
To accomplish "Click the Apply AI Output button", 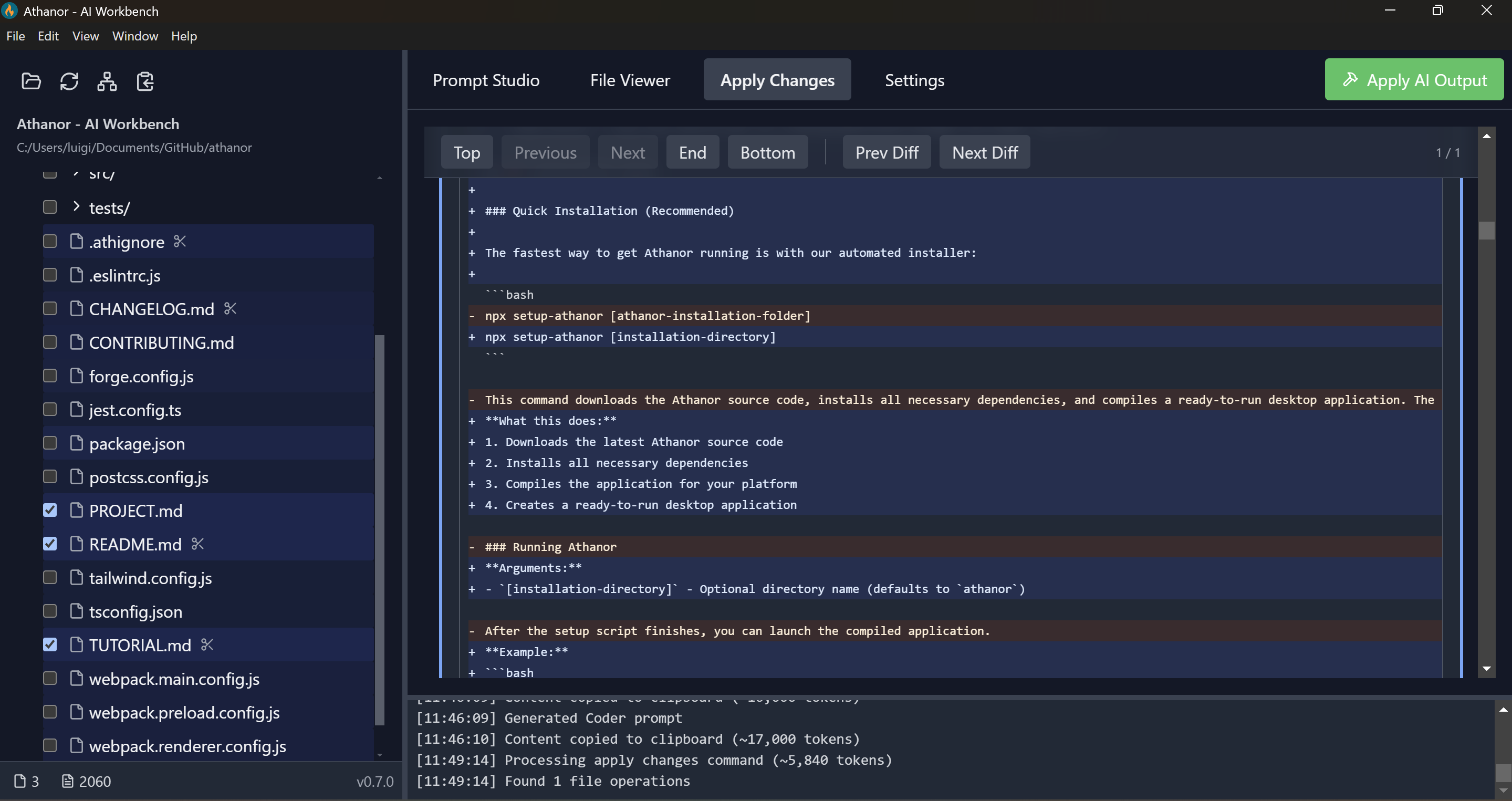I will (x=1414, y=79).
